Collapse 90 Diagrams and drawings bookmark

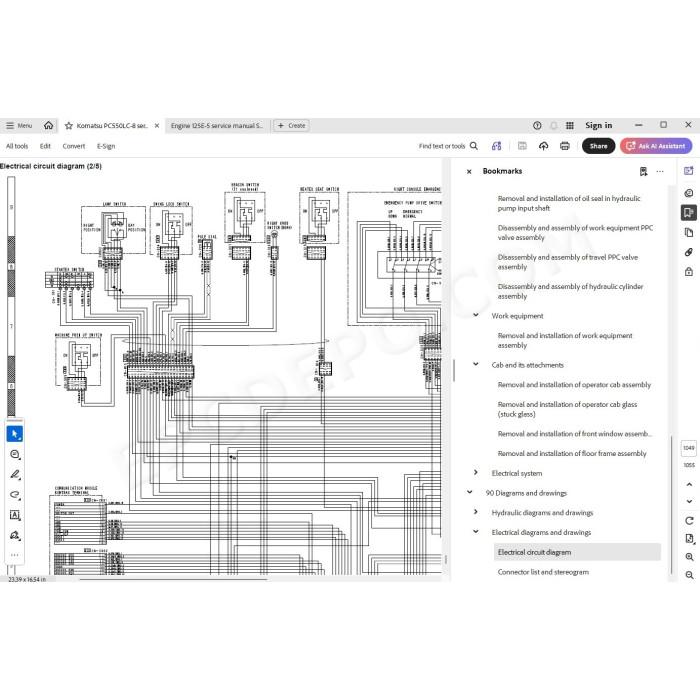470,492
